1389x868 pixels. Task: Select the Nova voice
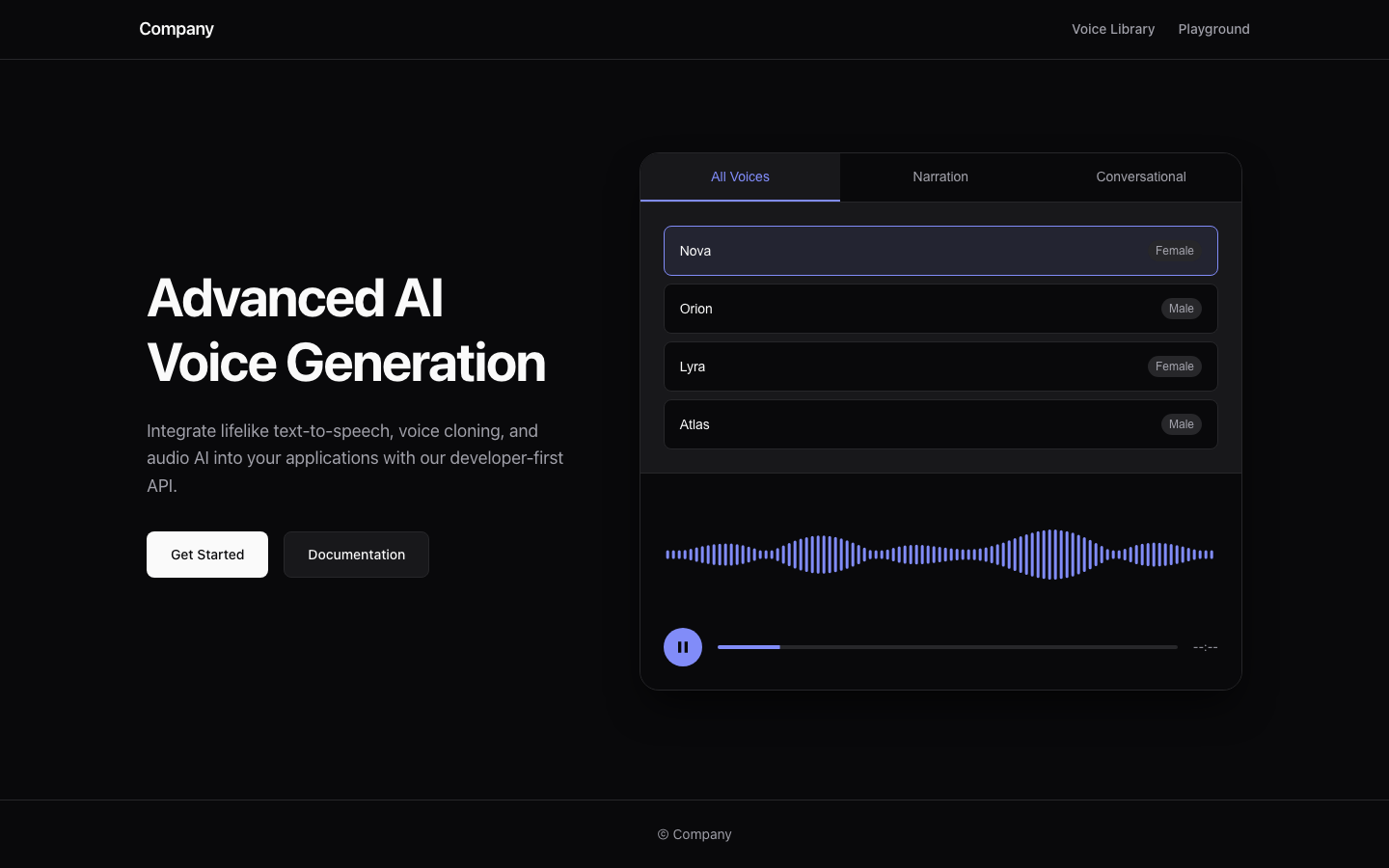[x=940, y=251]
